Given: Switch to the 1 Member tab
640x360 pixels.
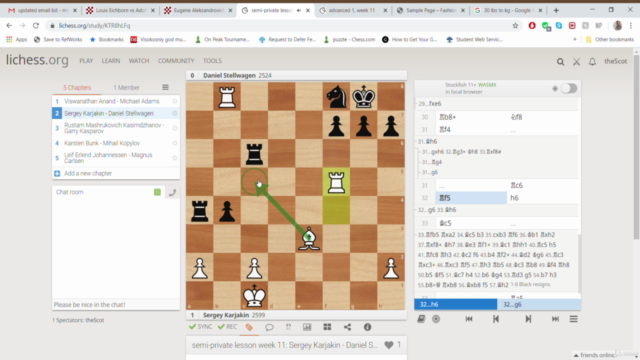Looking at the screenshot, I should pos(126,87).
